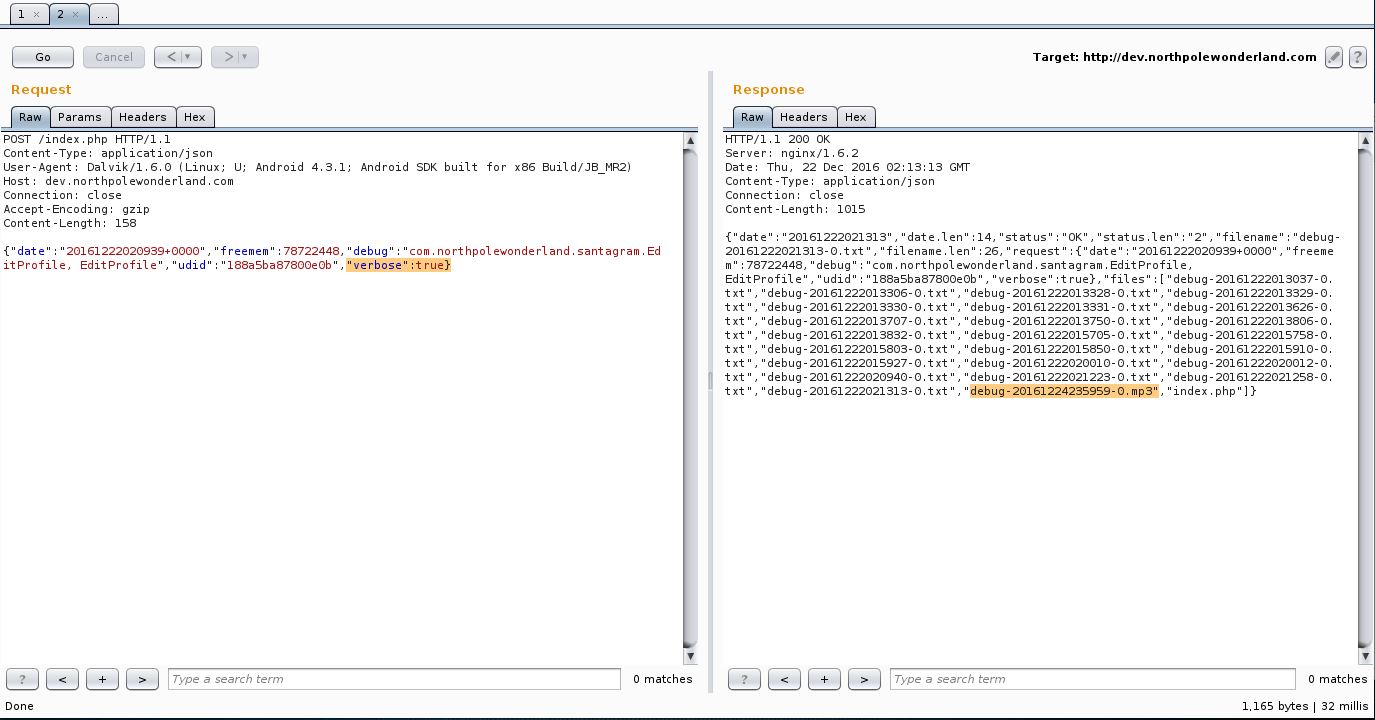Image resolution: width=1375 pixels, height=720 pixels.
Task: Click response search help question mark button
Action: click(x=744, y=679)
